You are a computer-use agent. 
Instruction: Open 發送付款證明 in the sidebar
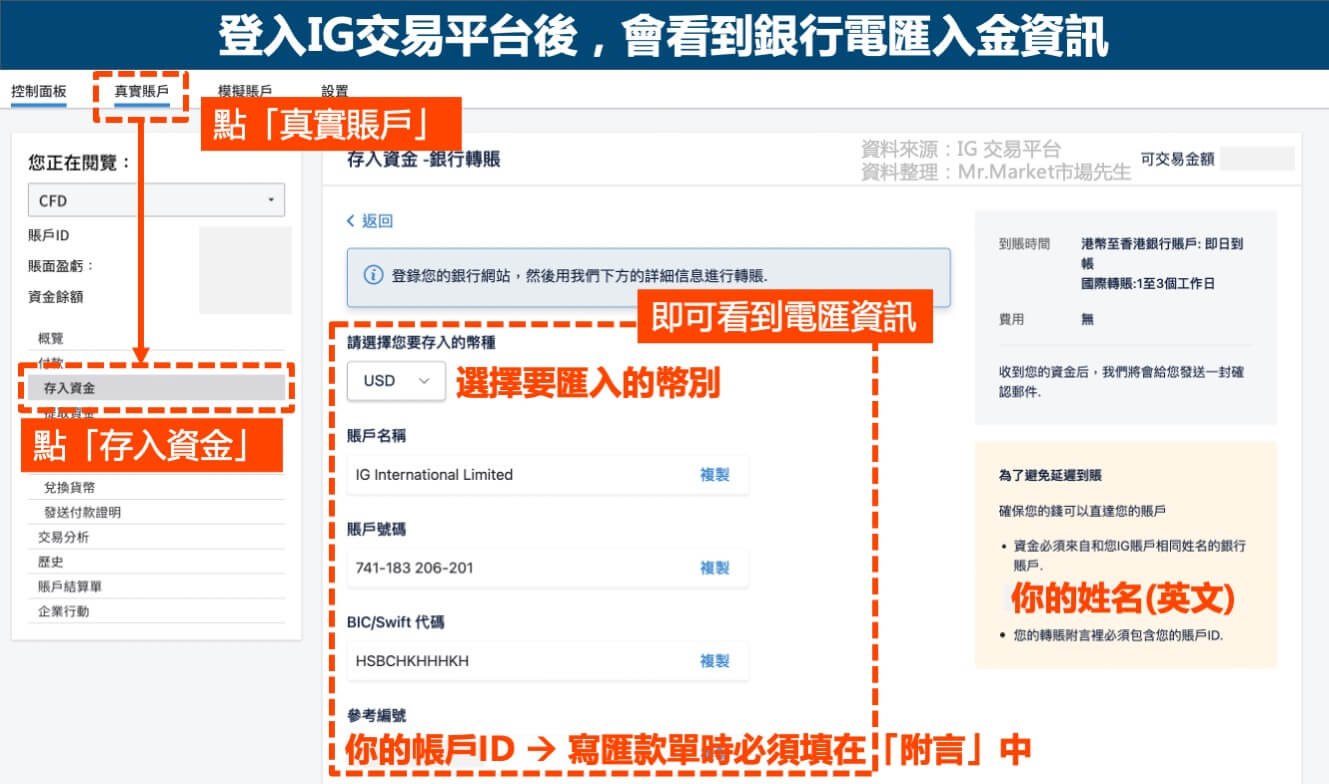(82, 513)
